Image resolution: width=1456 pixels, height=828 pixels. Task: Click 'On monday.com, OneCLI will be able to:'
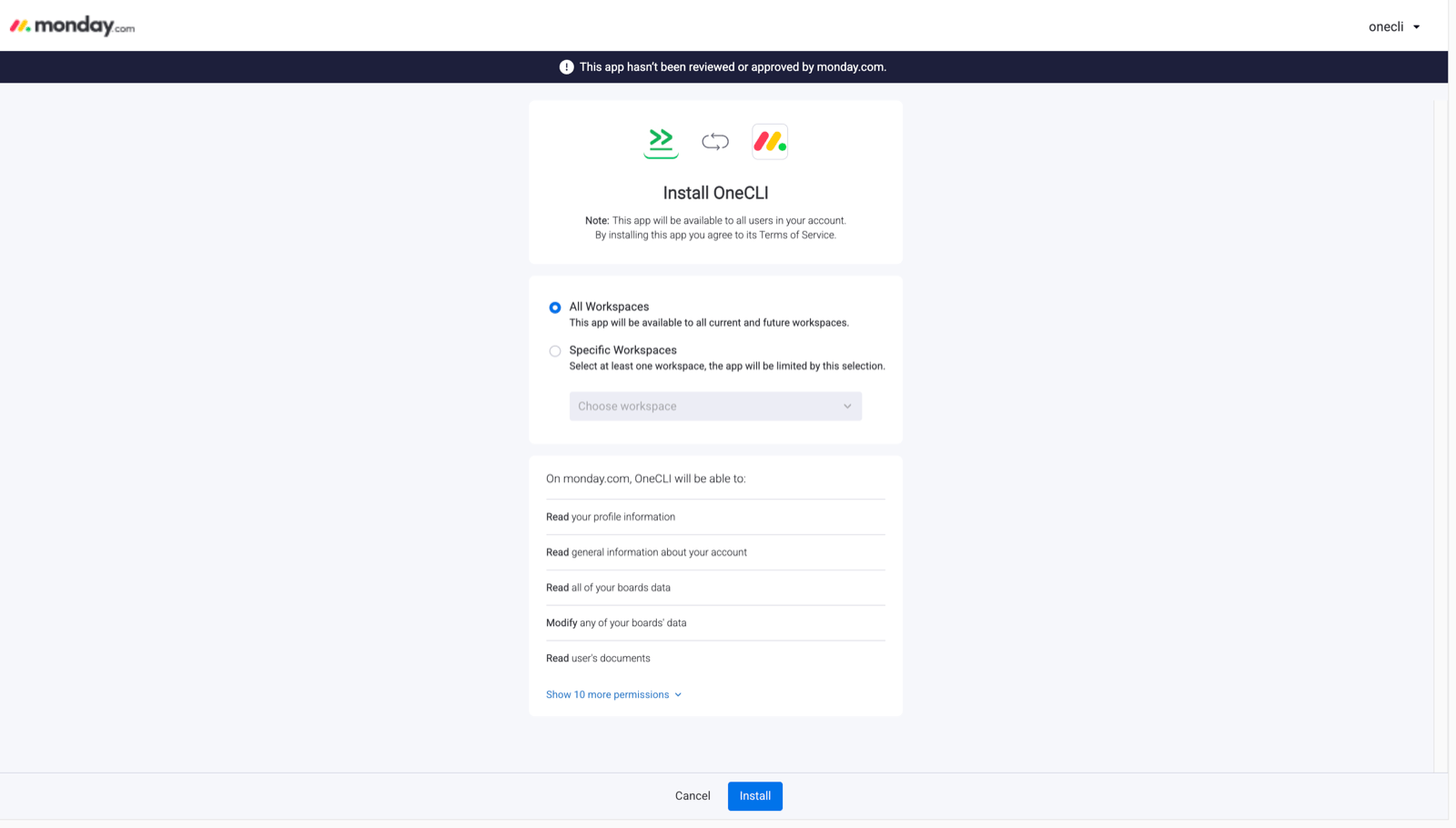tap(645, 479)
